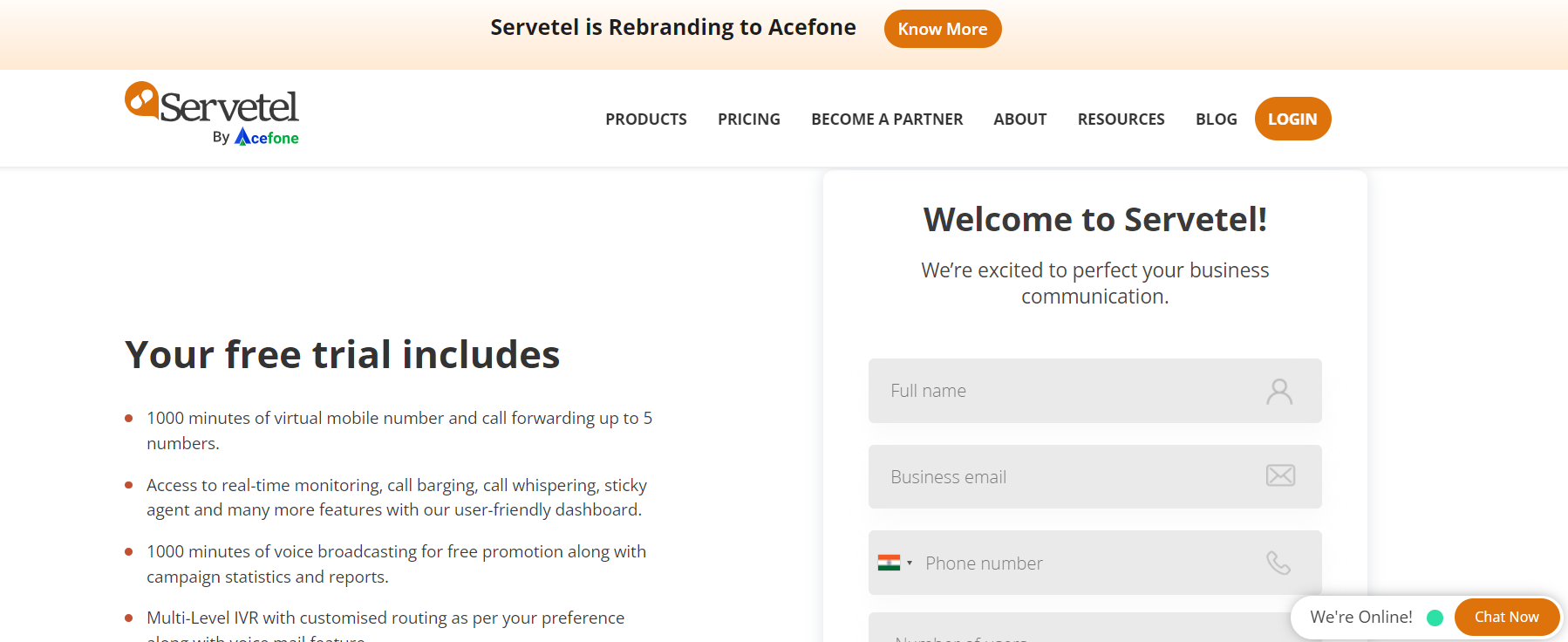Visit the BLOG link
Image resolution: width=1568 pixels, height=642 pixels.
point(1216,119)
